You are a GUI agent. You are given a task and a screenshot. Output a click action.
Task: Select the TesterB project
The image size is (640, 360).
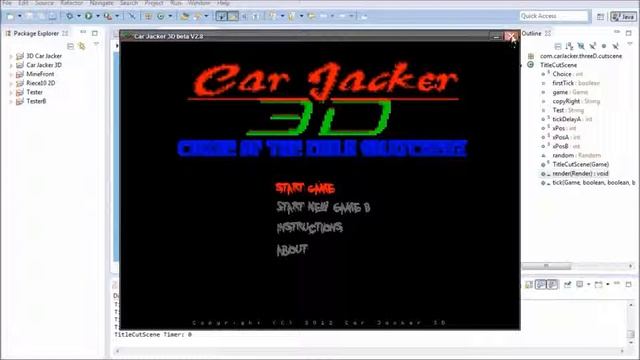[x=36, y=101]
